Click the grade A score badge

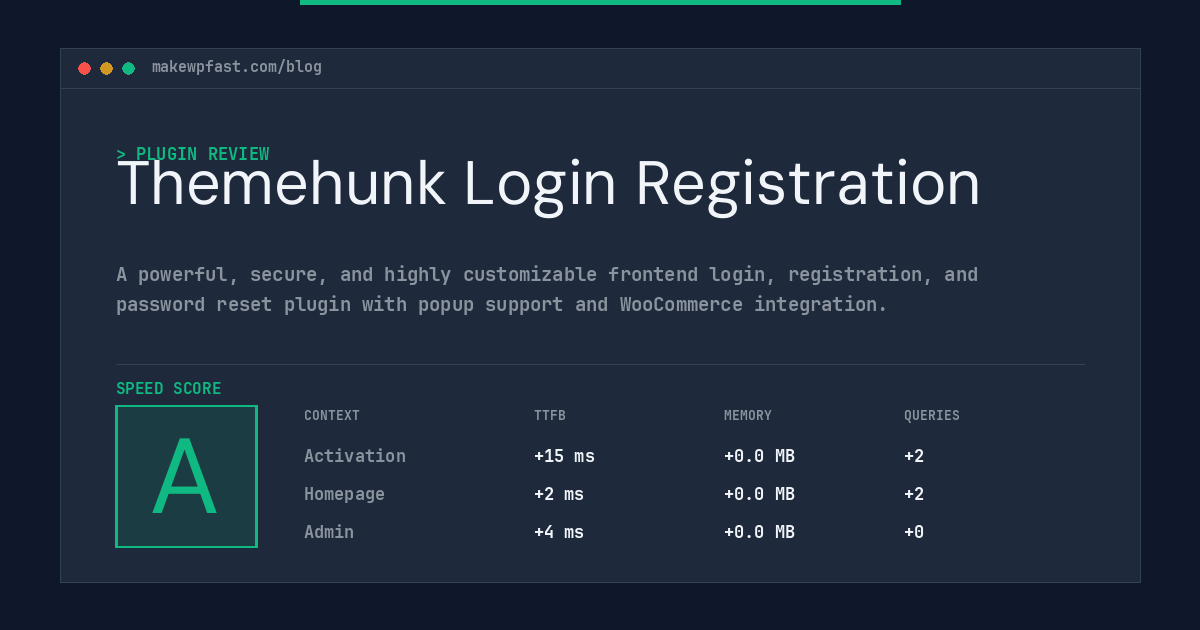pos(186,476)
